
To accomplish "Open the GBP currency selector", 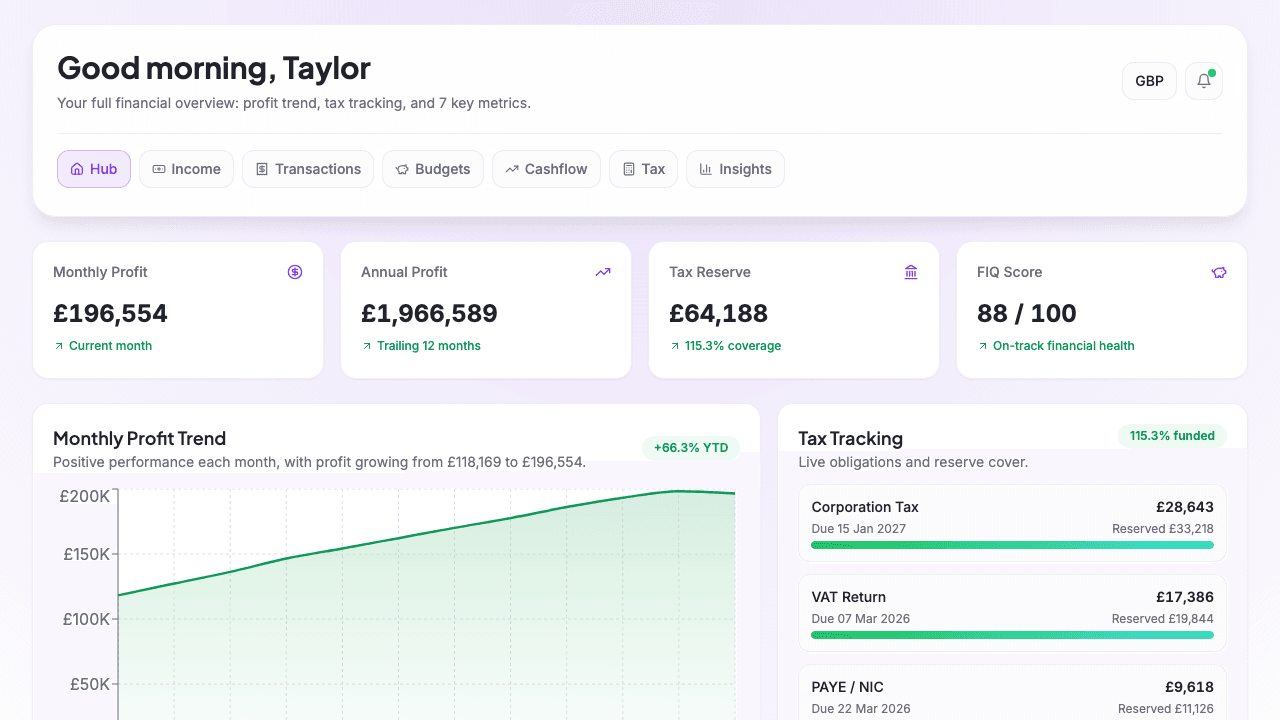I will pyautogui.click(x=1149, y=81).
